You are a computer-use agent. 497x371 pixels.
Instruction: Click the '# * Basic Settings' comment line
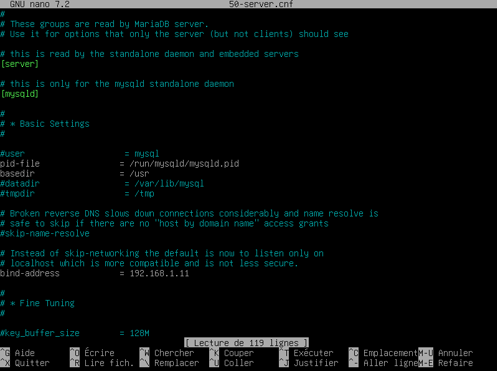45,124
